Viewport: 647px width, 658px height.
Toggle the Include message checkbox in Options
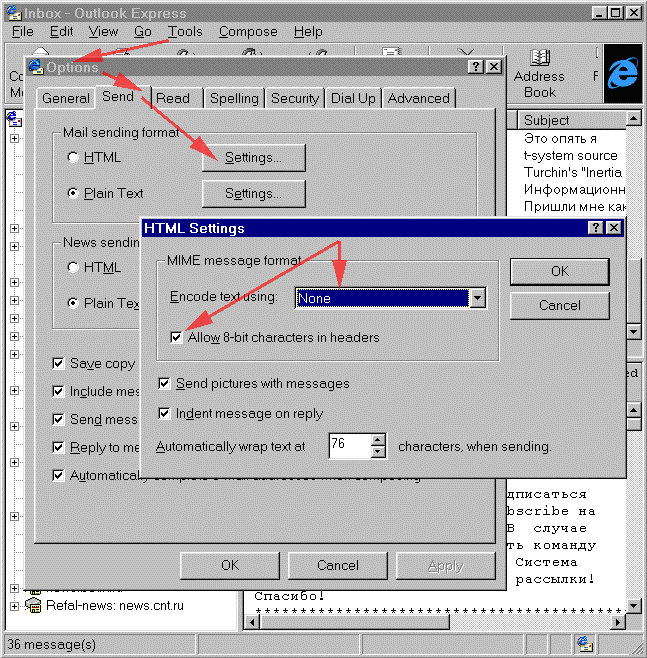(x=58, y=391)
